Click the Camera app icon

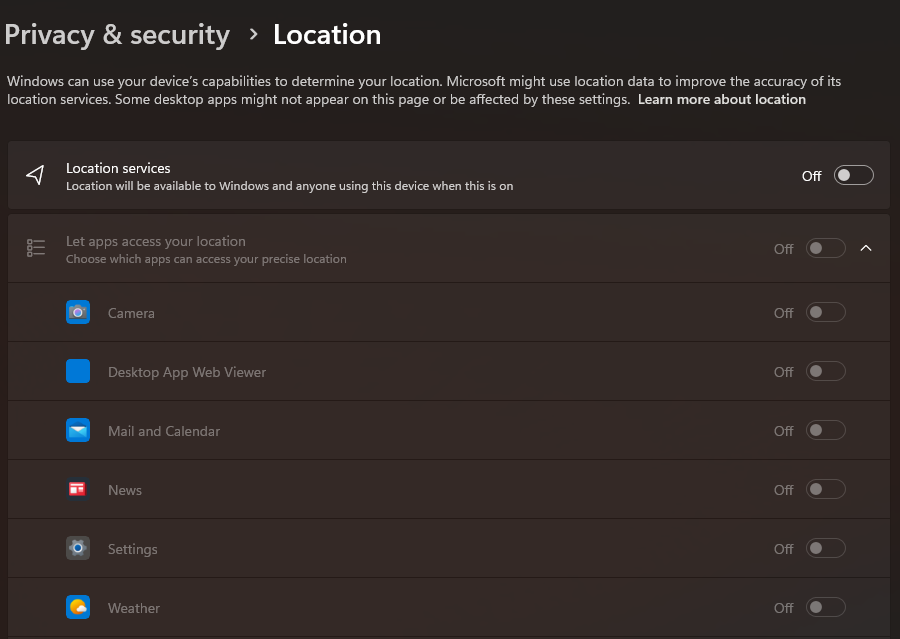pyautogui.click(x=78, y=312)
